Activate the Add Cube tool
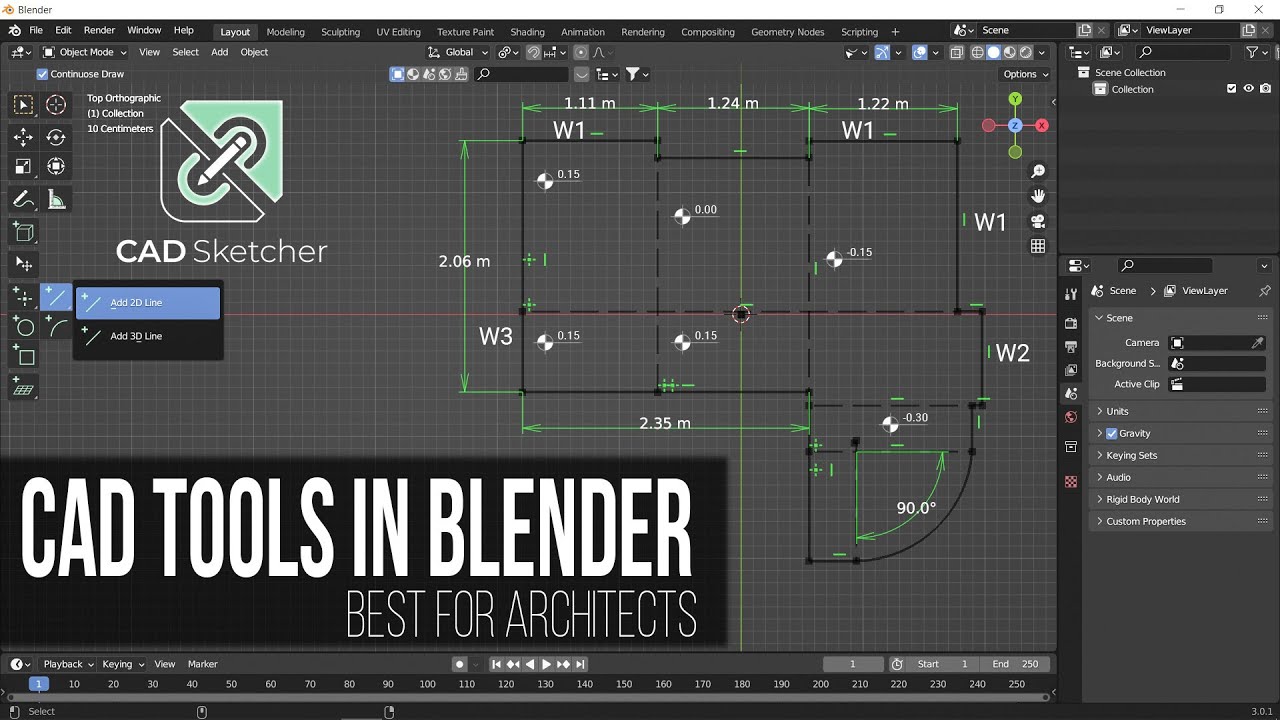This screenshot has width=1280, height=720. [23, 232]
